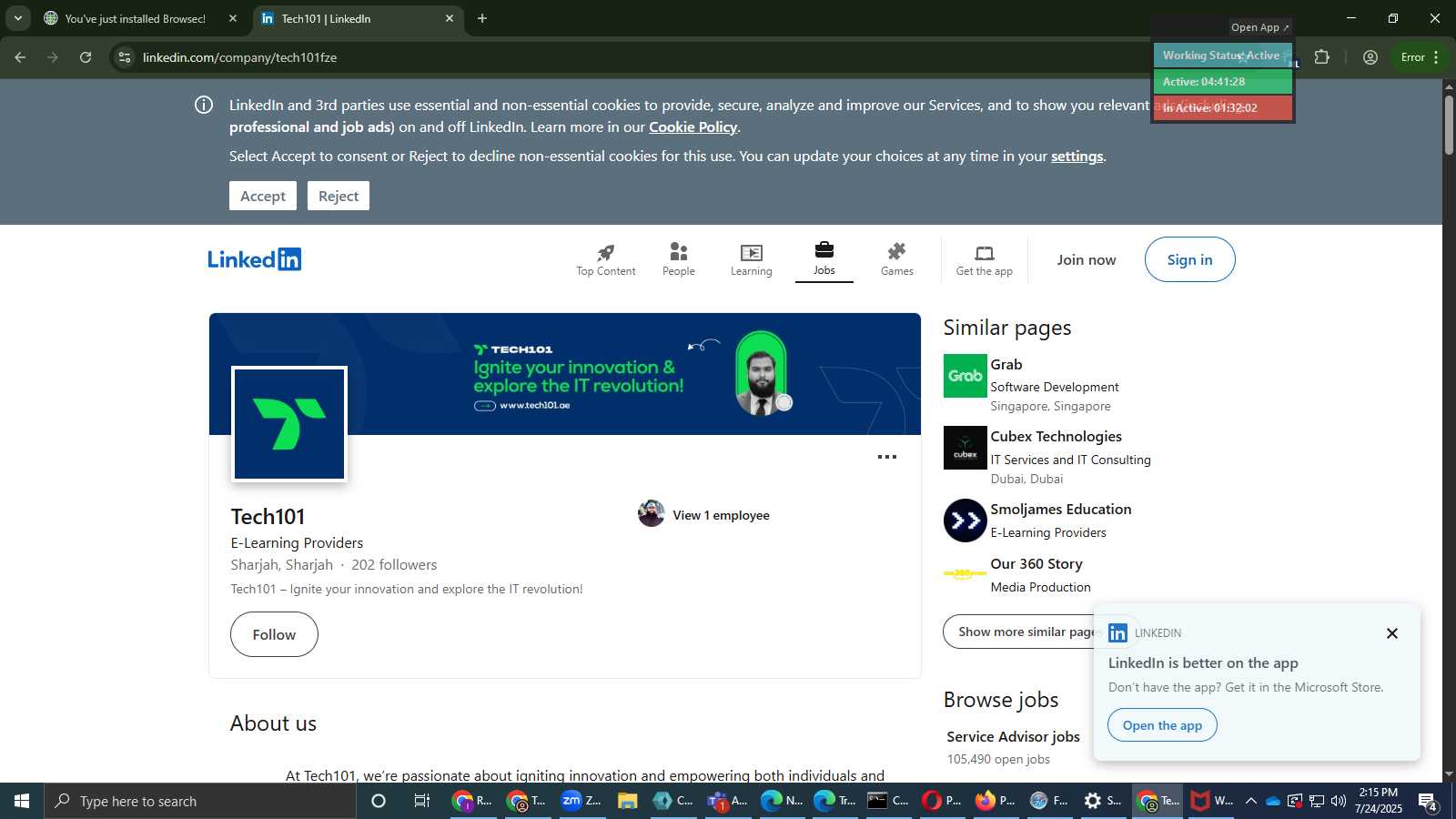Viewport: 1456px width, 819px height.
Task: Open the Top Content rocket icon
Action: 606,252
